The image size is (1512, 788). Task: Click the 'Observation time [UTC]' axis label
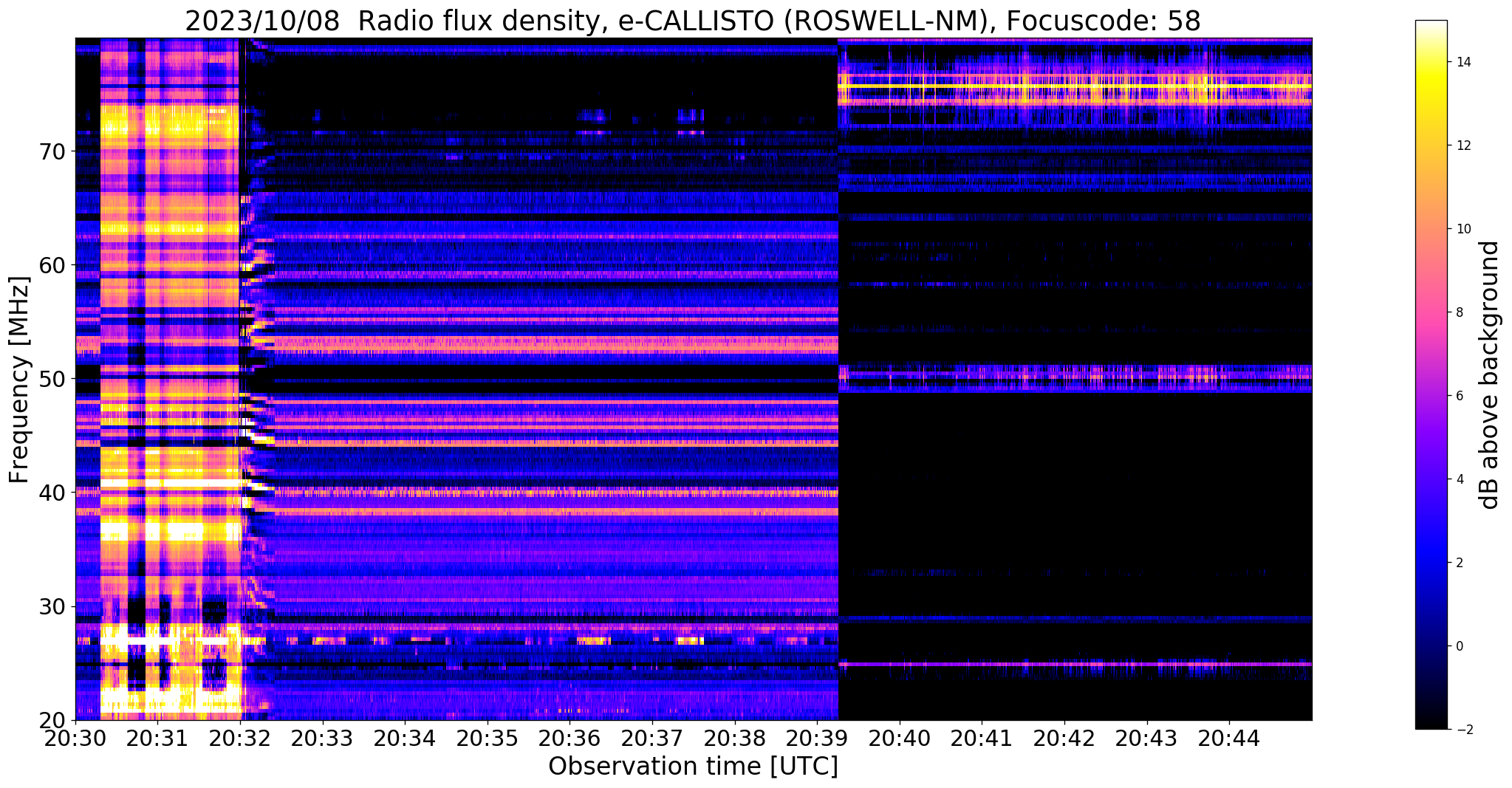[693, 767]
